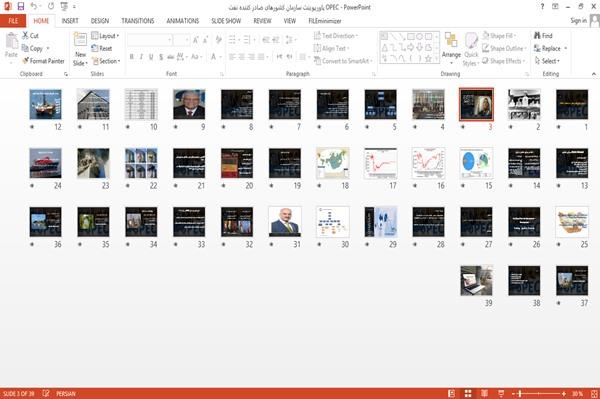Toggle Italic formatting button

pyautogui.click(x=141, y=57)
